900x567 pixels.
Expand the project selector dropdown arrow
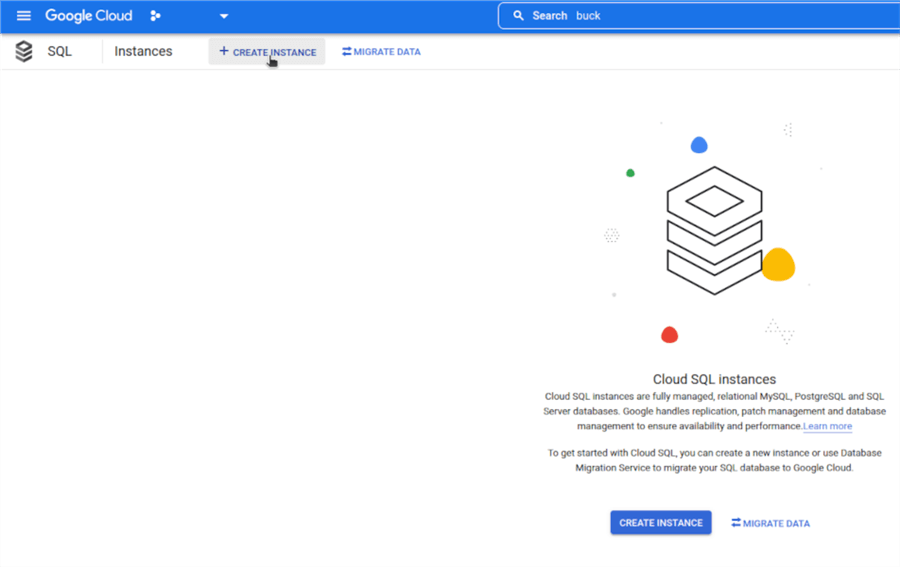(224, 16)
